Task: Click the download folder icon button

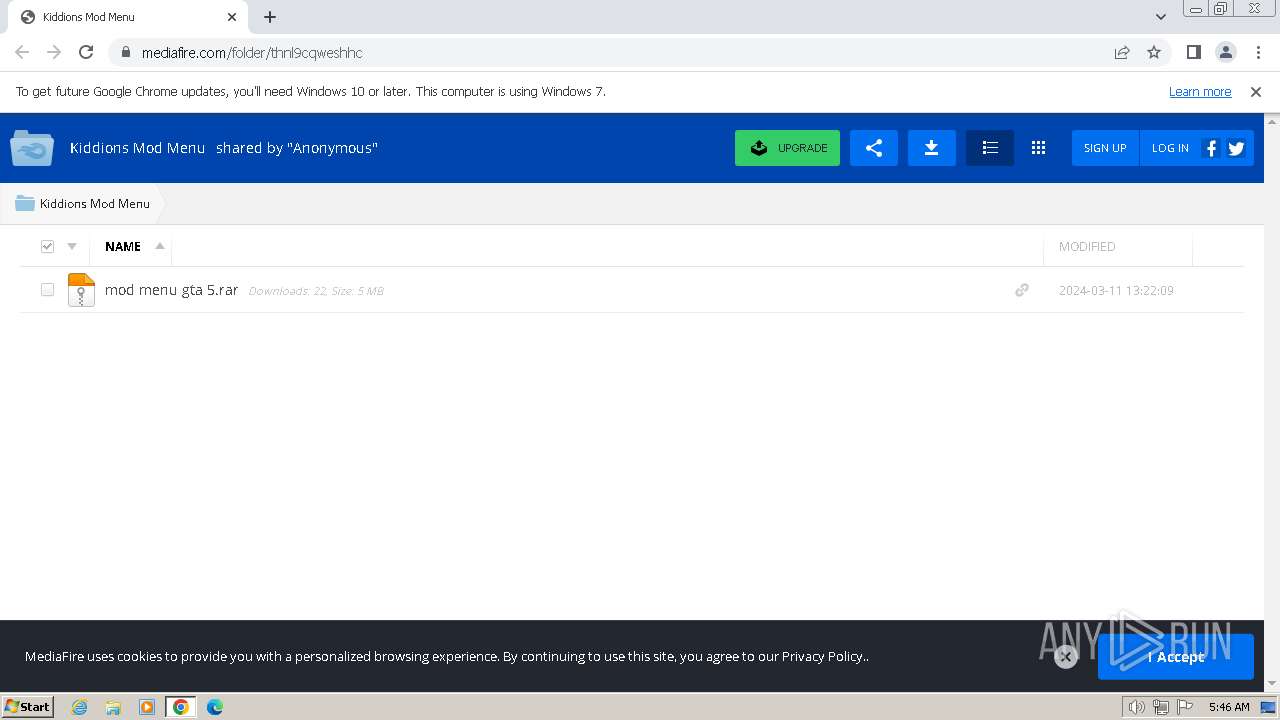Action: (931, 148)
